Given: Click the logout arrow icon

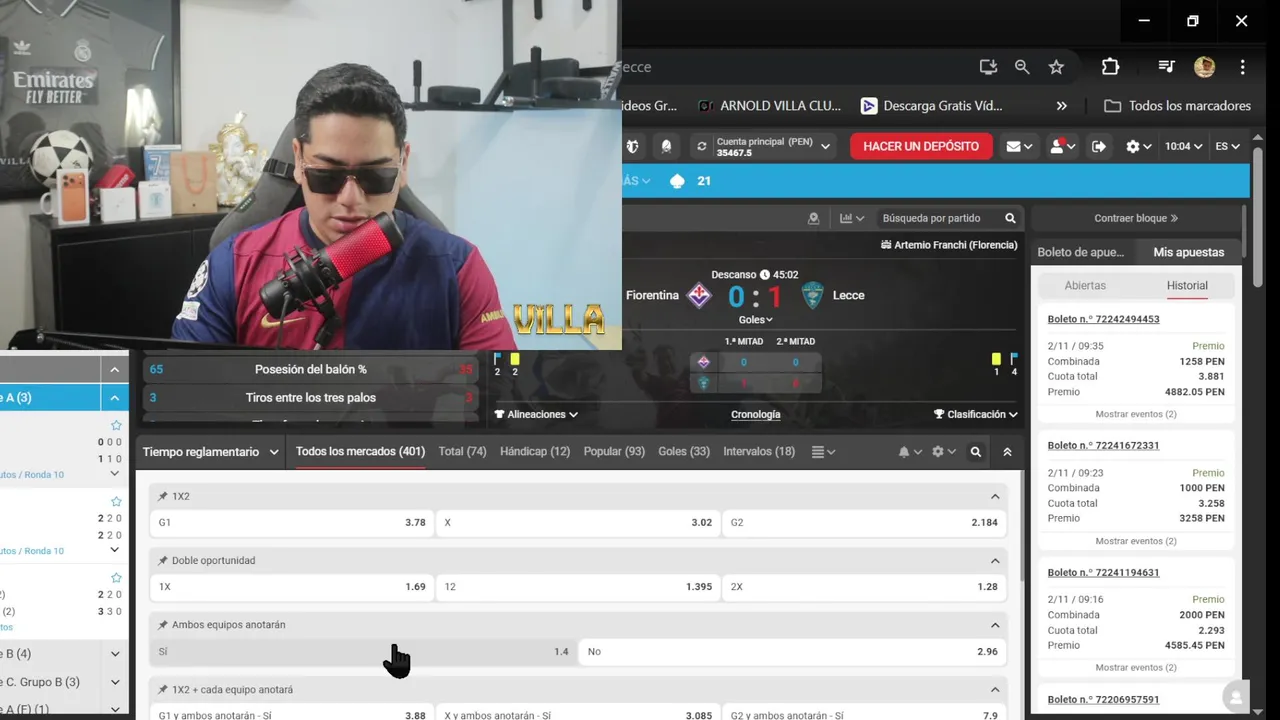Looking at the screenshot, I should pyautogui.click(x=1099, y=146).
